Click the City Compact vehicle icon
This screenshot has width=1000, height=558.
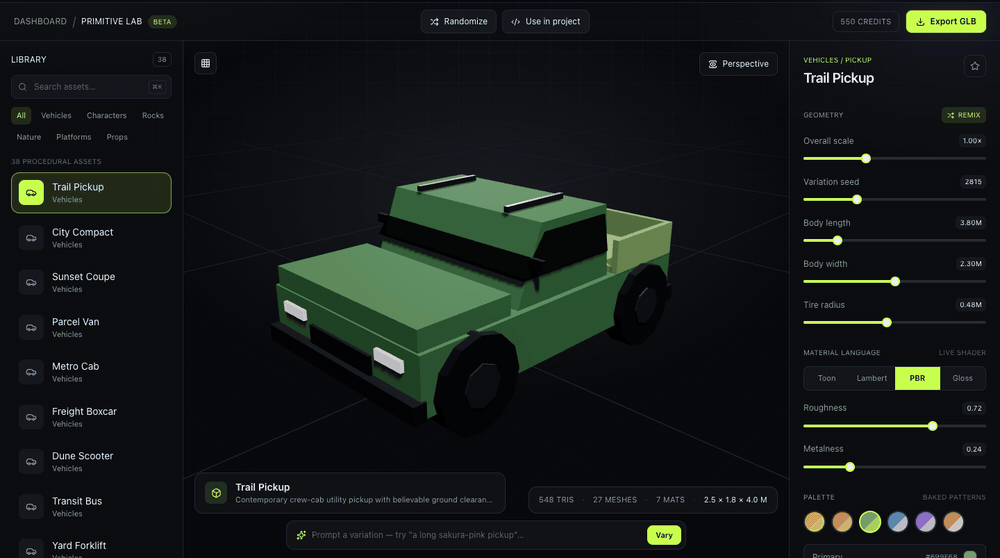[31, 238]
